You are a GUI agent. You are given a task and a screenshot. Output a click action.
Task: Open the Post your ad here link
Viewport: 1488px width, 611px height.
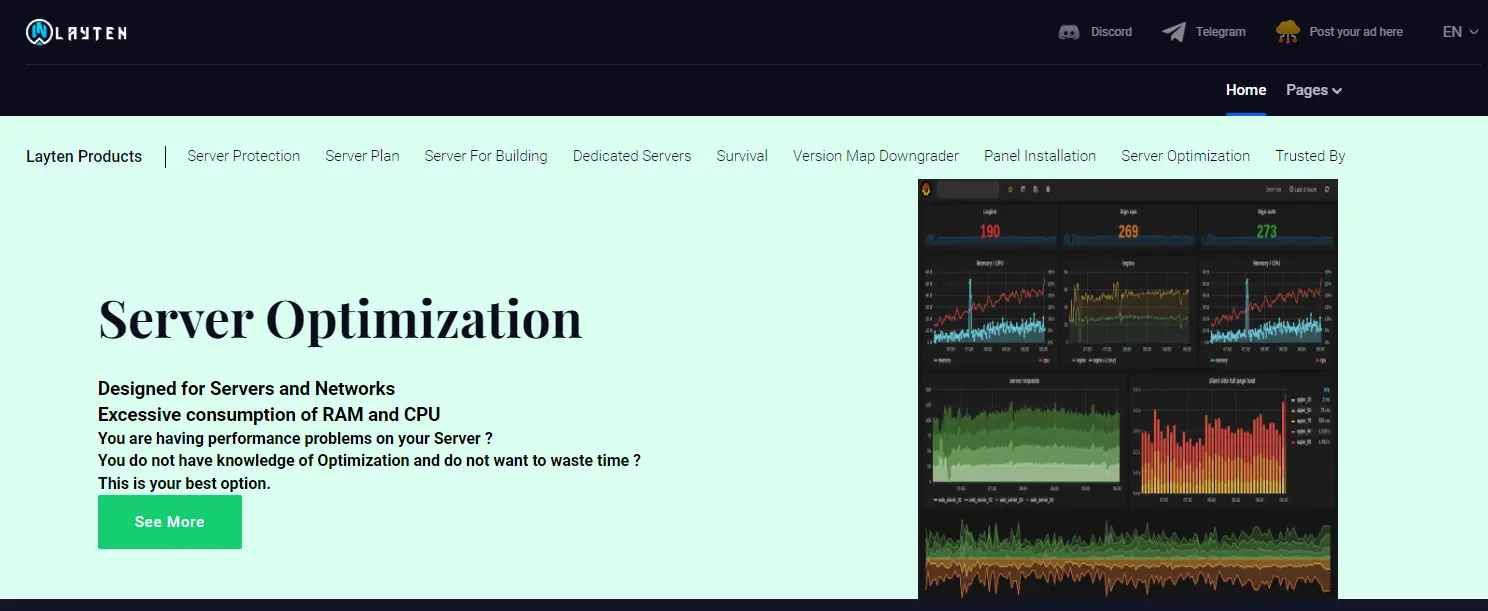click(x=1356, y=32)
